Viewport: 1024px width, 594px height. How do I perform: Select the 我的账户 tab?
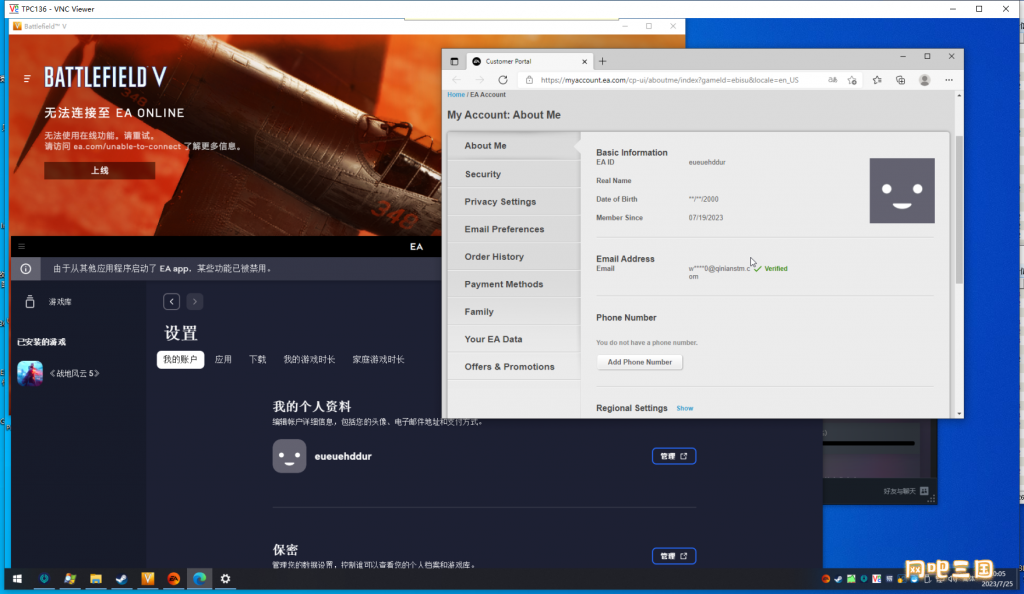click(180, 360)
